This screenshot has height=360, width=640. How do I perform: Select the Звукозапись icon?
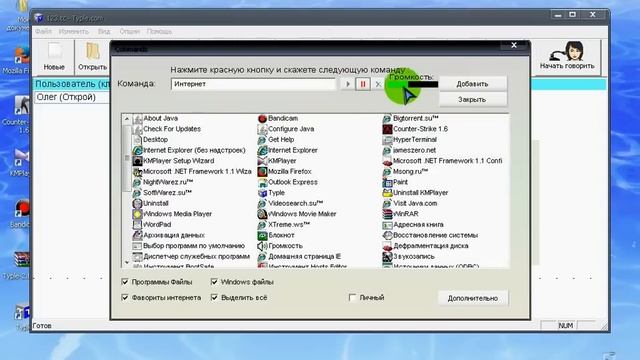387,256
